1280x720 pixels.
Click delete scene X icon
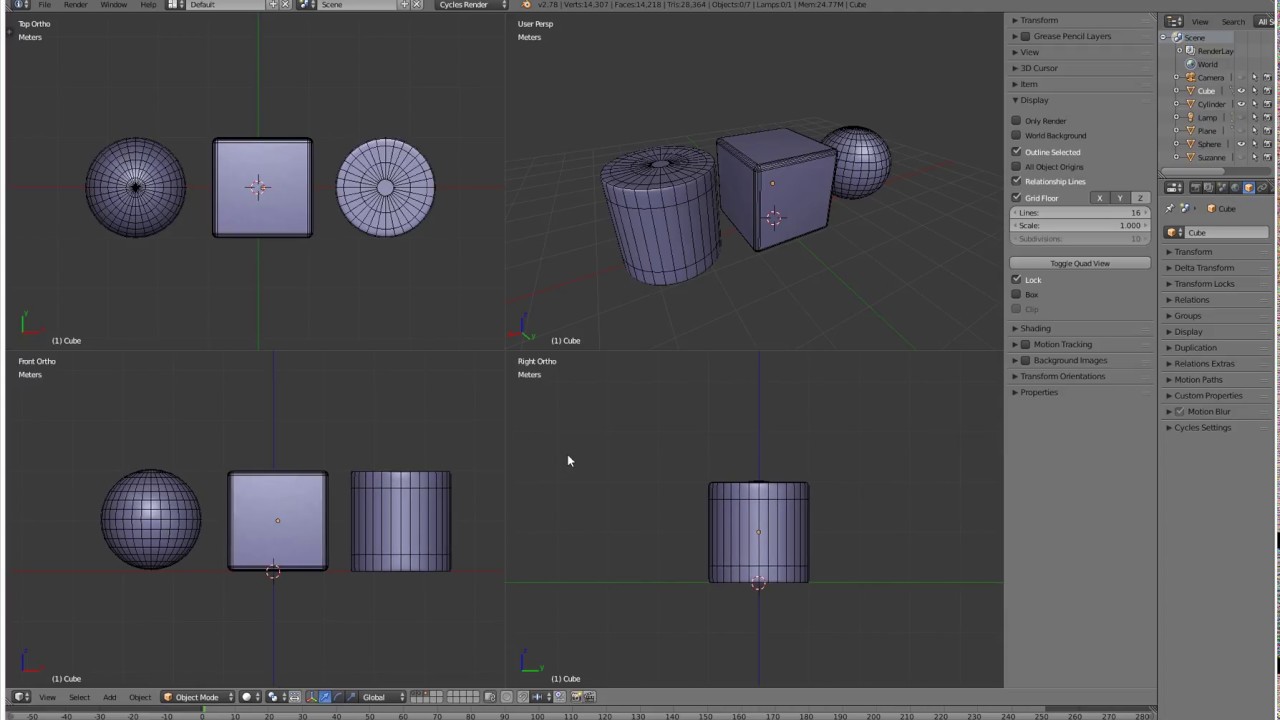coord(417,4)
